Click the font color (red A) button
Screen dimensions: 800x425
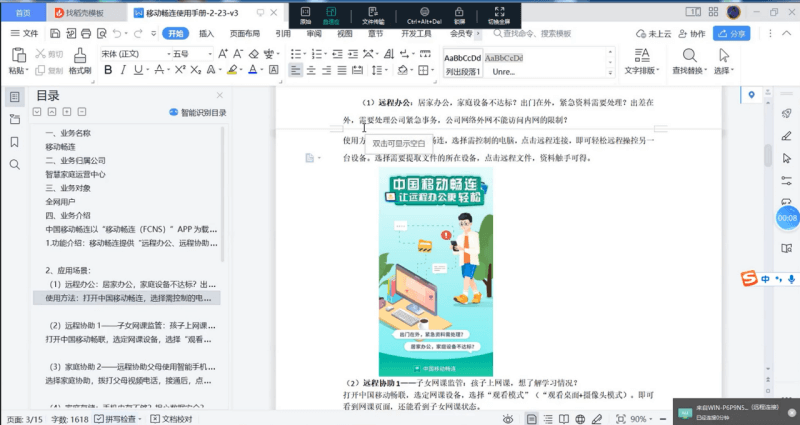253,70
